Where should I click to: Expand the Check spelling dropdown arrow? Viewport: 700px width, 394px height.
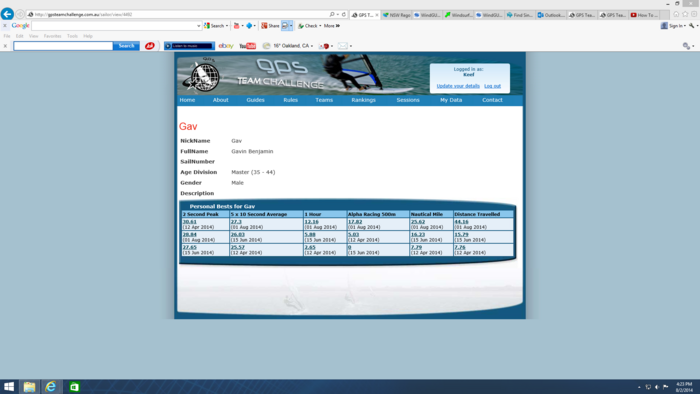(320, 26)
